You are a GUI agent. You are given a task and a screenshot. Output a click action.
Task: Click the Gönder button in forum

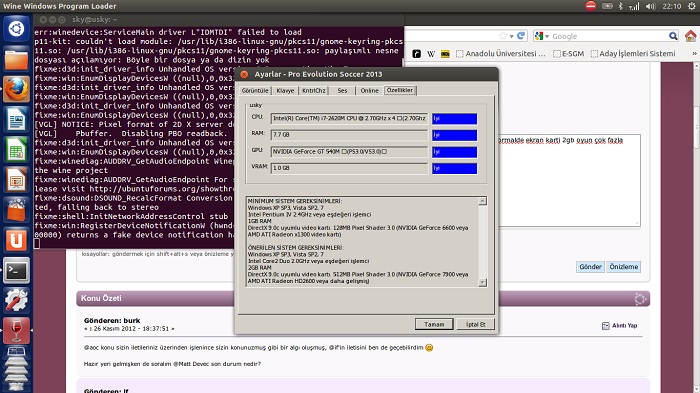pyautogui.click(x=590, y=267)
